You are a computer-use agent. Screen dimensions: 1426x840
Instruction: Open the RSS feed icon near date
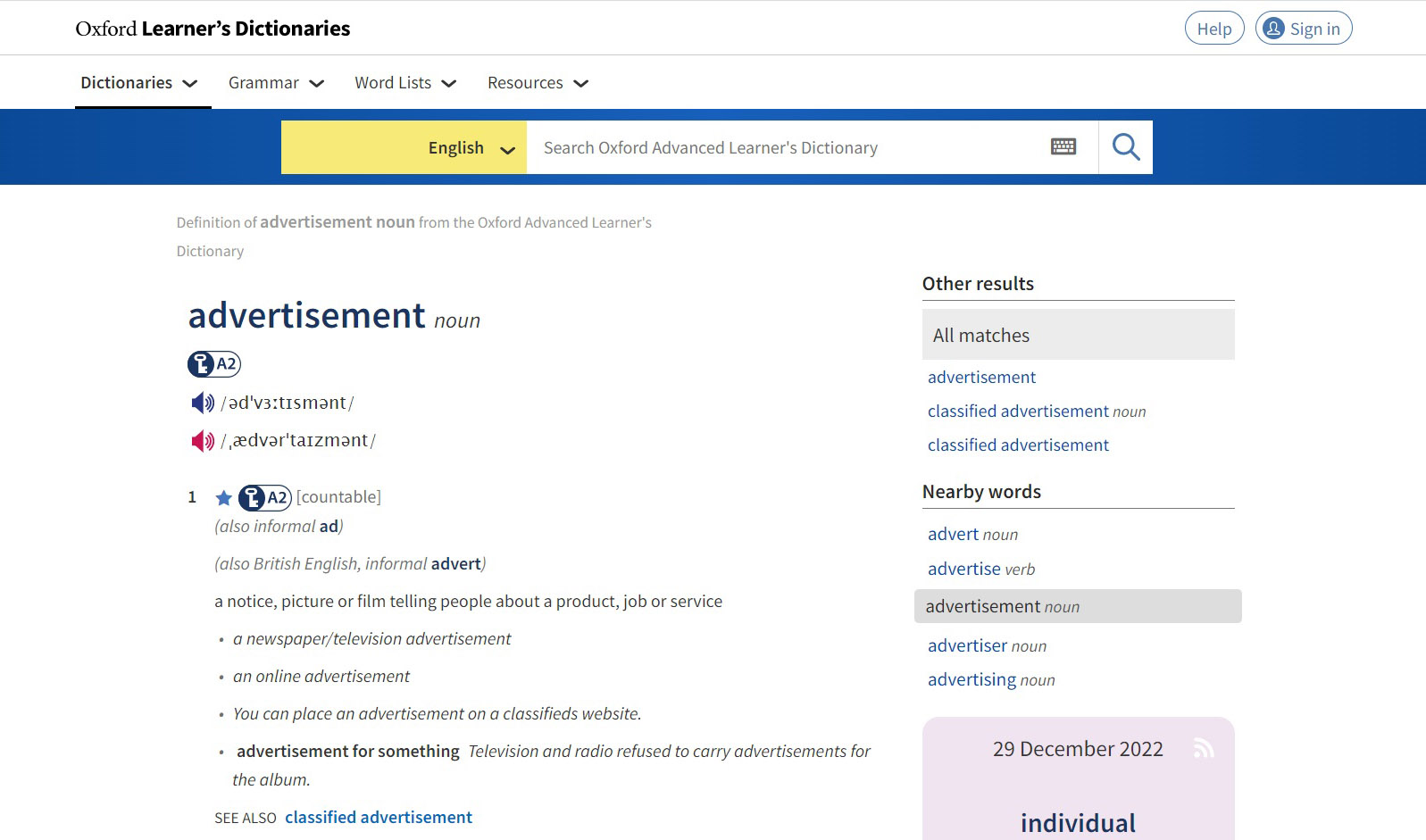1204,748
